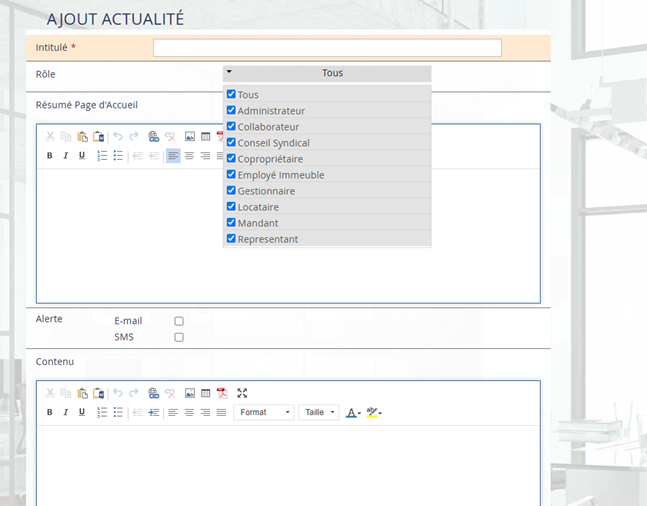Open the background highlight color picker
This screenshot has width=647, height=506.
374,412
